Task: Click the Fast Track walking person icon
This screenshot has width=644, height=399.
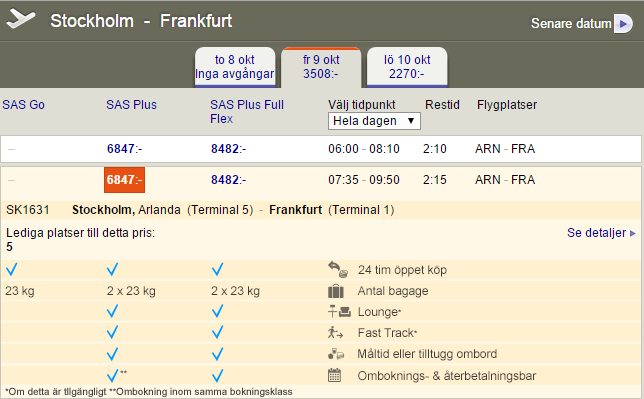Action: click(335, 332)
